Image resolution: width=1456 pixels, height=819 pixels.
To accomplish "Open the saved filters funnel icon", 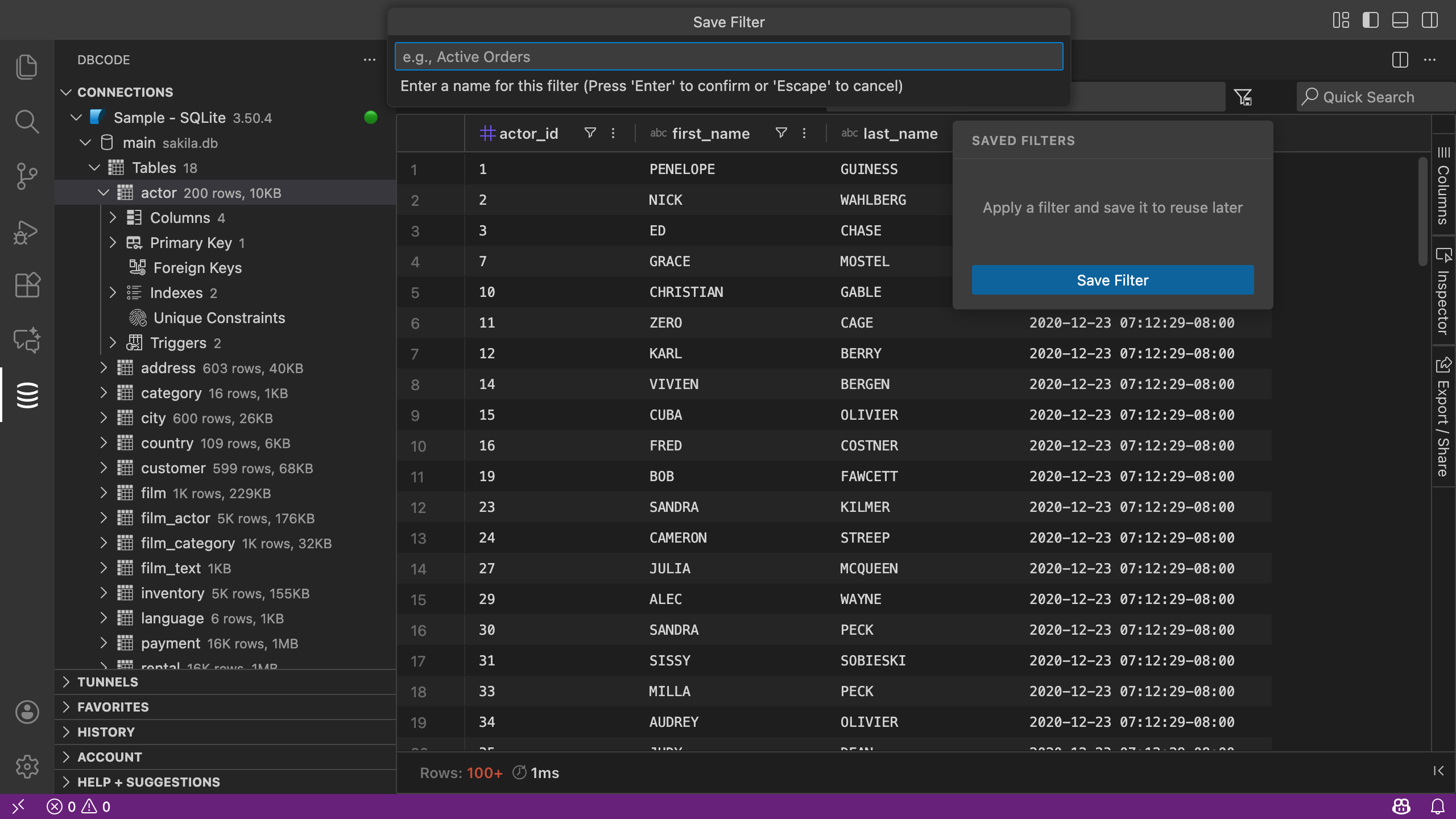I will tap(1243, 97).
